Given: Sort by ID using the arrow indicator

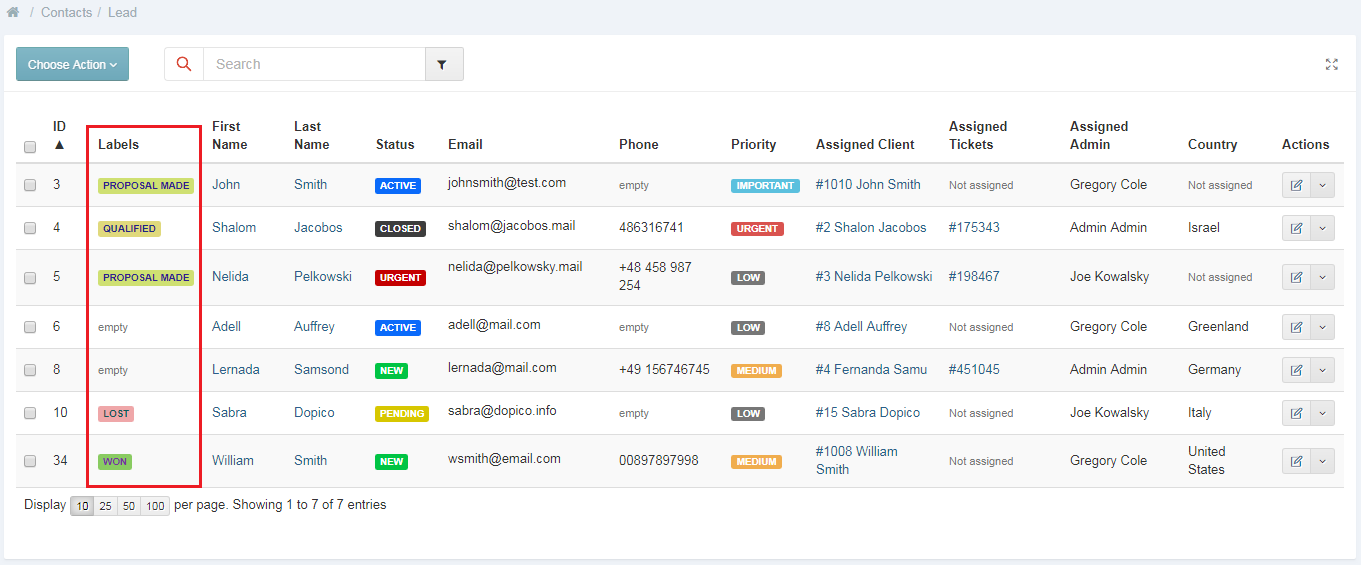Looking at the screenshot, I should point(59,145).
